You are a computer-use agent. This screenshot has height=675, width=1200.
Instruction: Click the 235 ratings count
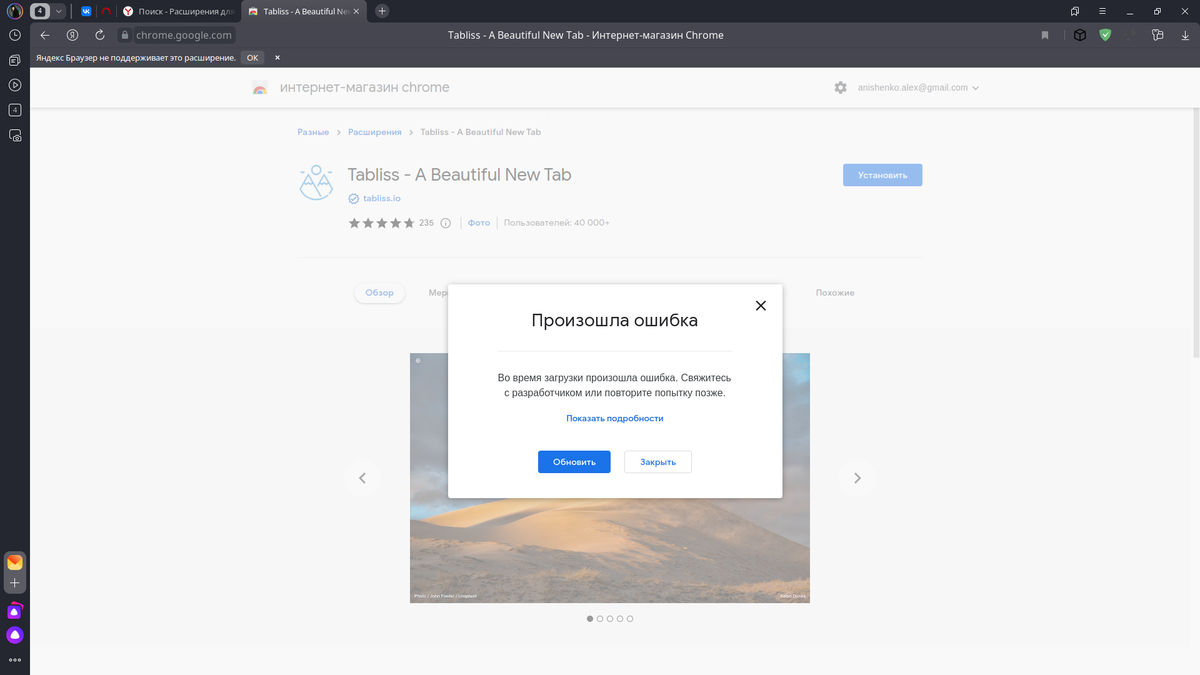(x=426, y=223)
